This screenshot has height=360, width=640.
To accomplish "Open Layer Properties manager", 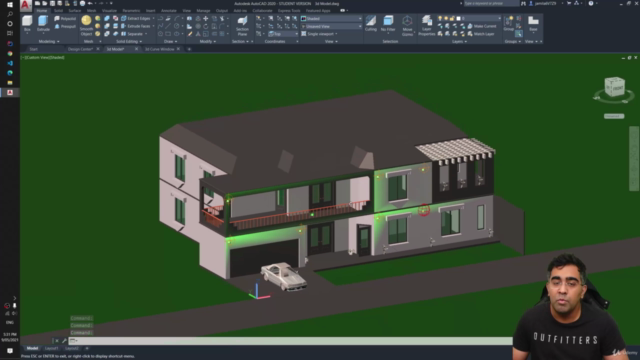I will point(427,26).
